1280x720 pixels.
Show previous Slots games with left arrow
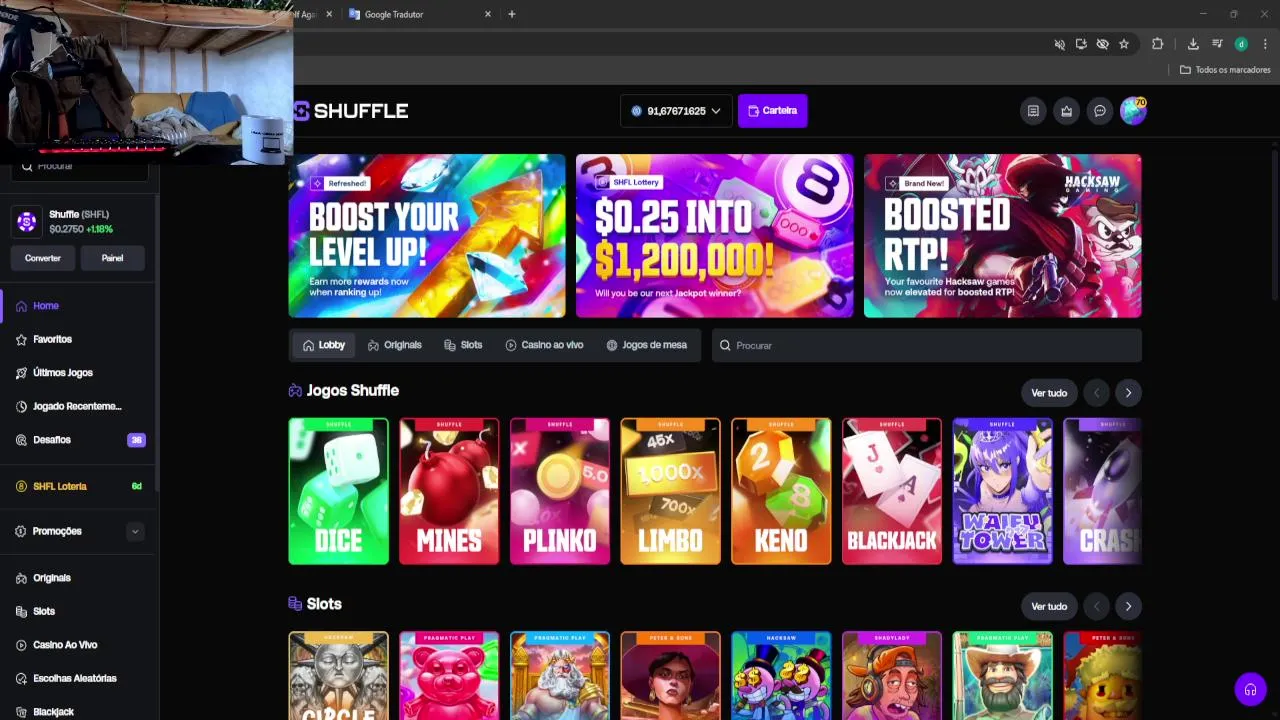tap(1096, 606)
